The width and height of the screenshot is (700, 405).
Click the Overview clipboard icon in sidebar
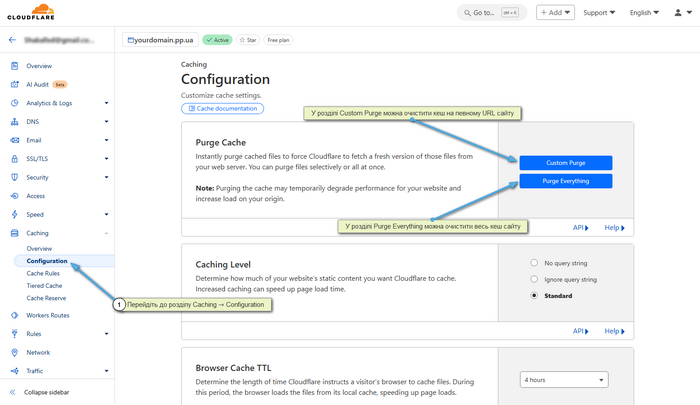(x=14, y=66)
